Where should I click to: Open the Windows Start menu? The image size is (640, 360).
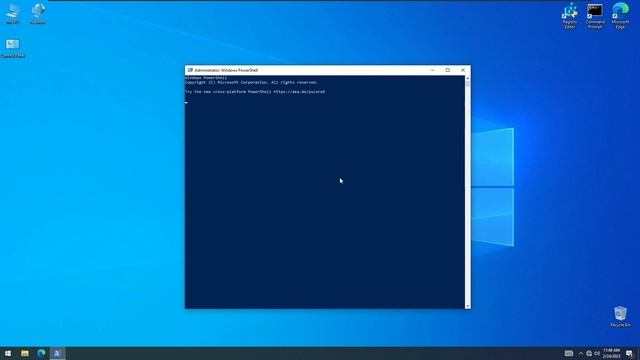pos(8,353)
